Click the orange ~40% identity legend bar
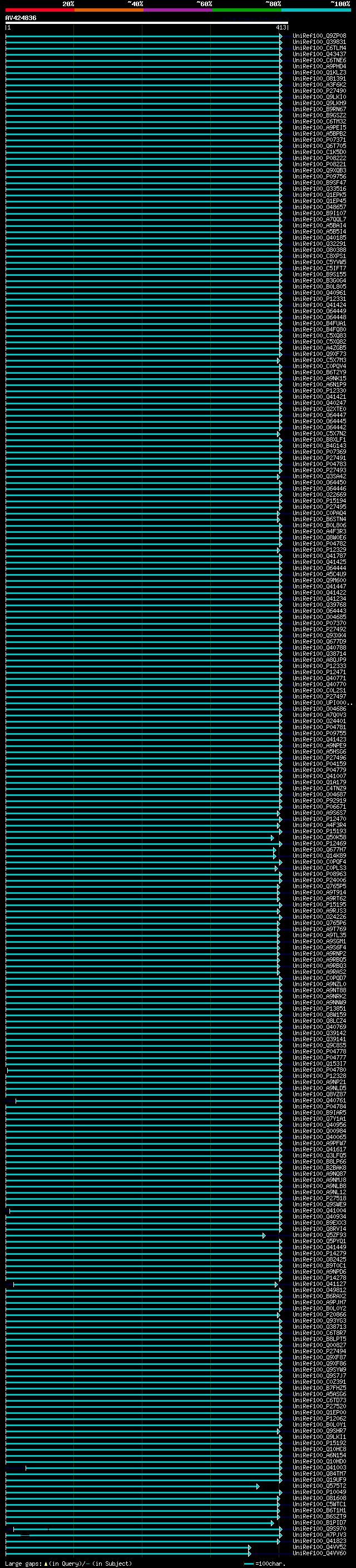356x1568 pixels. 109,10
